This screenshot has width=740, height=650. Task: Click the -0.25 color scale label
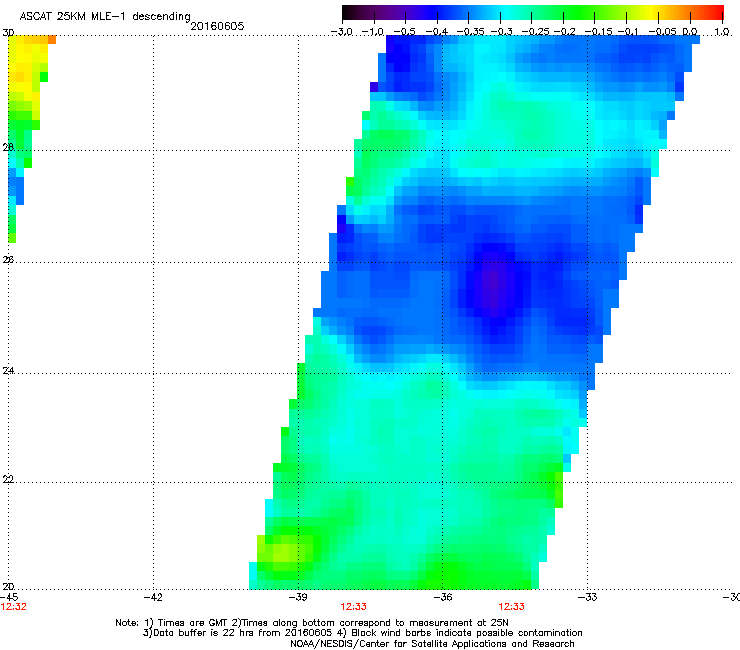point(535,32)
